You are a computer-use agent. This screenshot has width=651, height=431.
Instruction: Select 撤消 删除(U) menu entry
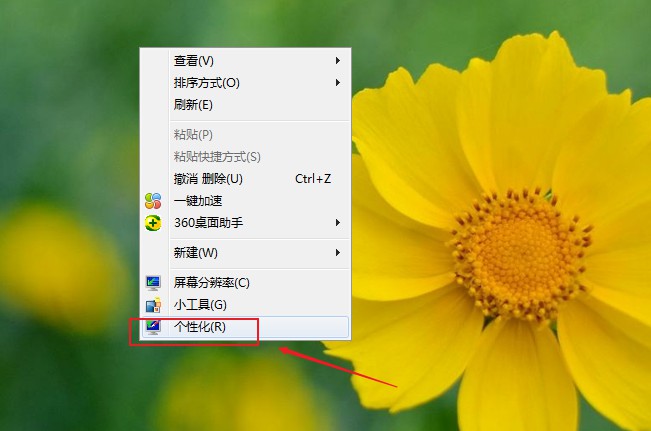(245, 179)
